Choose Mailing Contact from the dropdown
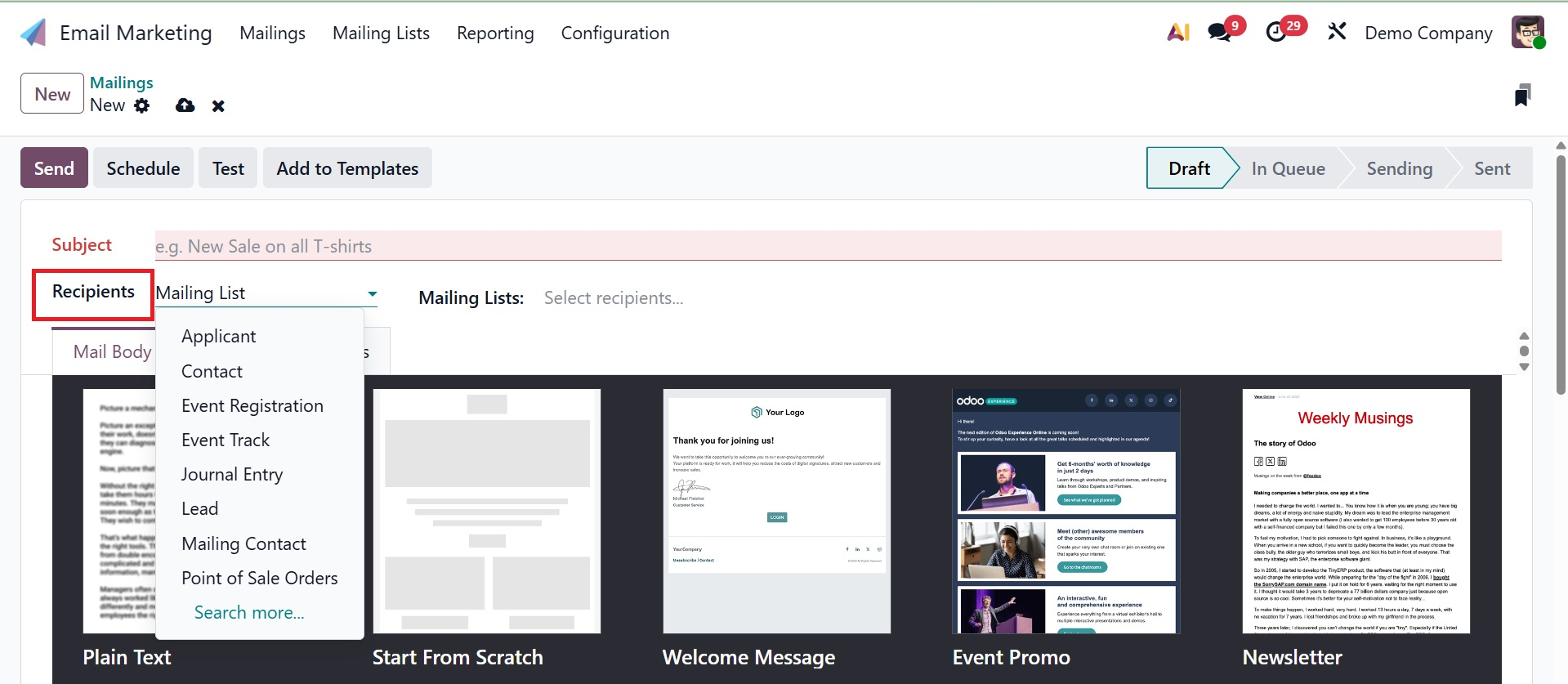The image size is (1568, 684). 243,544
